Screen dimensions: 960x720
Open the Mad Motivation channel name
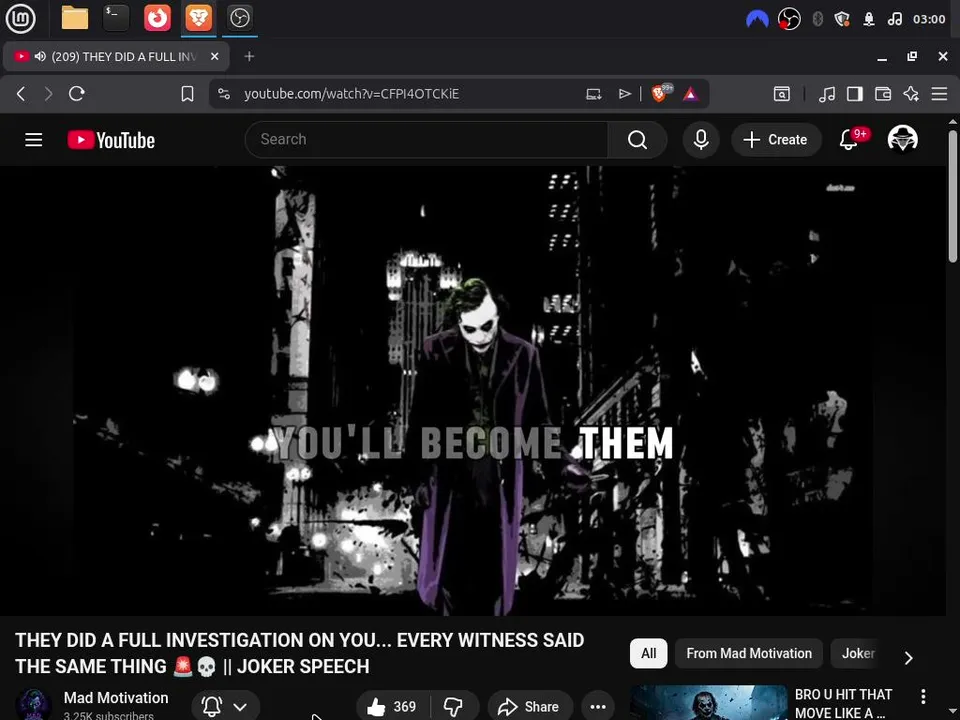116,697
